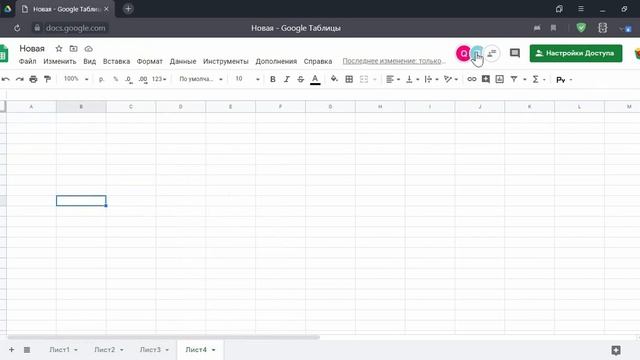The height and width of the screenshot is (360, 640).
Task: Open the text color picker
Action: coord(315,79)
